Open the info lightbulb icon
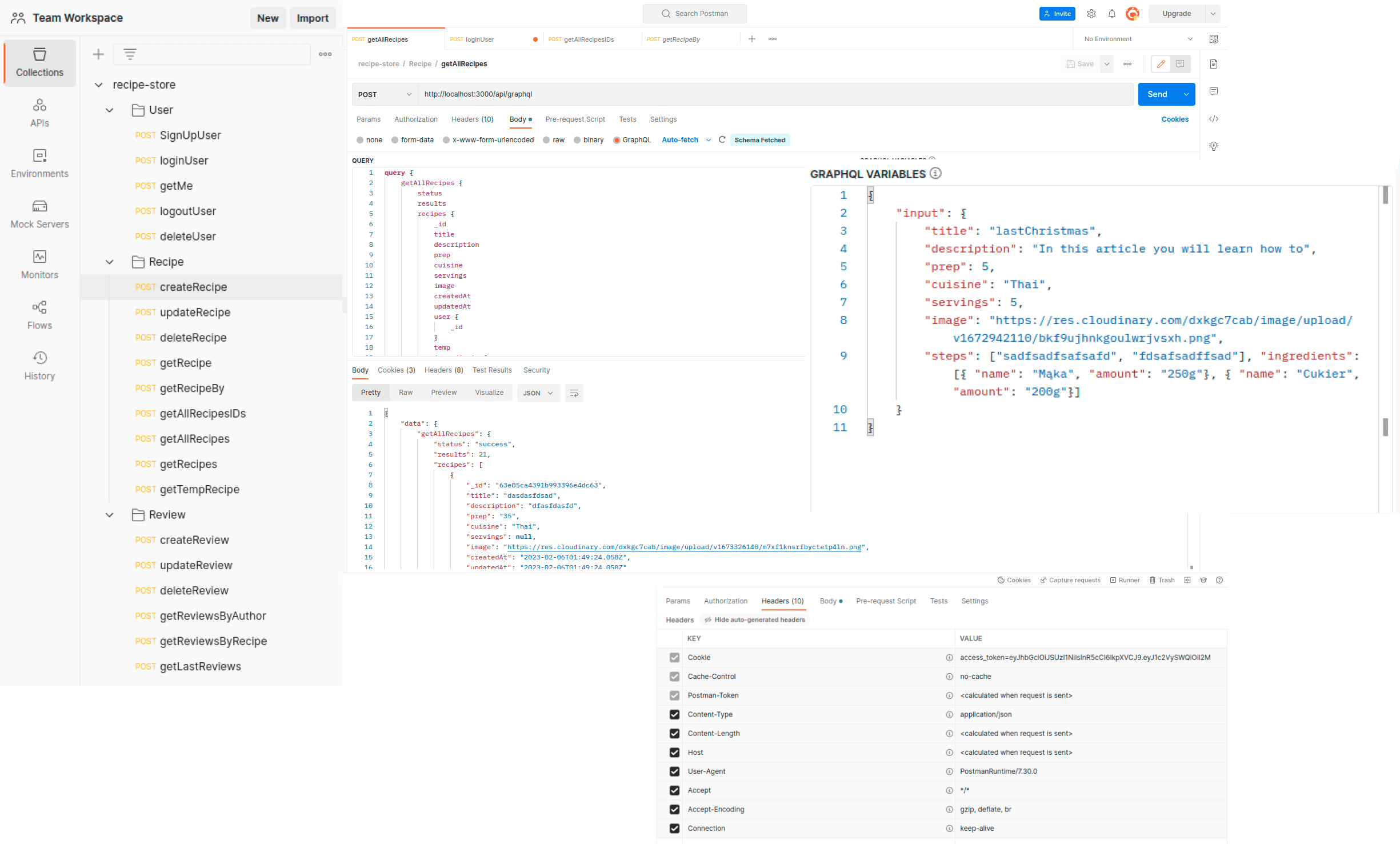Image resolution: width=1400 pixels, height=844 pixels. point(1214,146)
